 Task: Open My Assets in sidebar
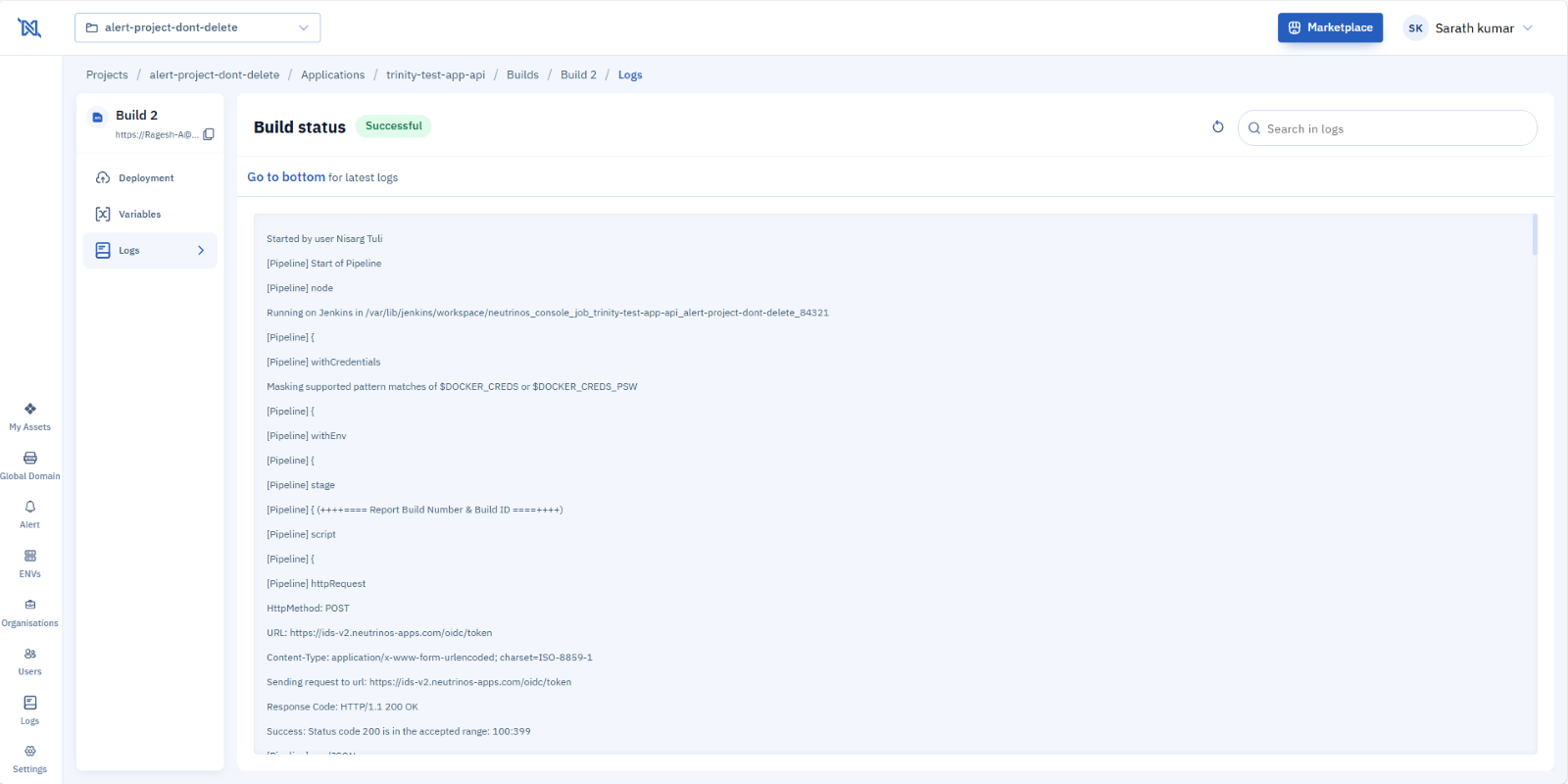(x=30, y=416)
